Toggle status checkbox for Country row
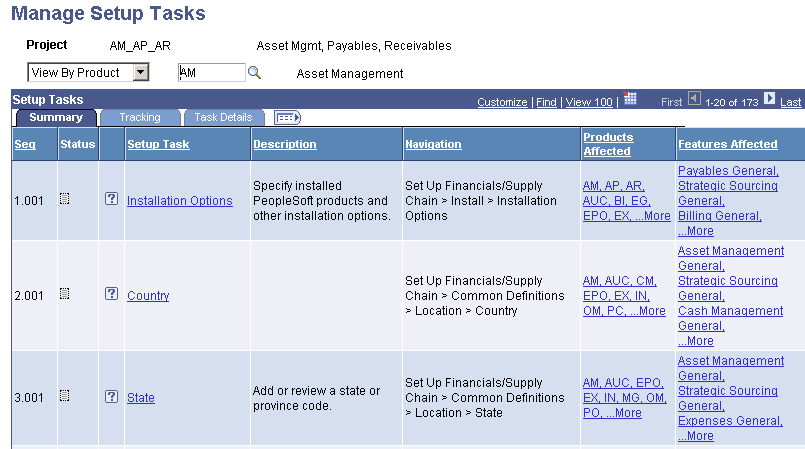This screenshot has width=805, height=449. [65, 295]
